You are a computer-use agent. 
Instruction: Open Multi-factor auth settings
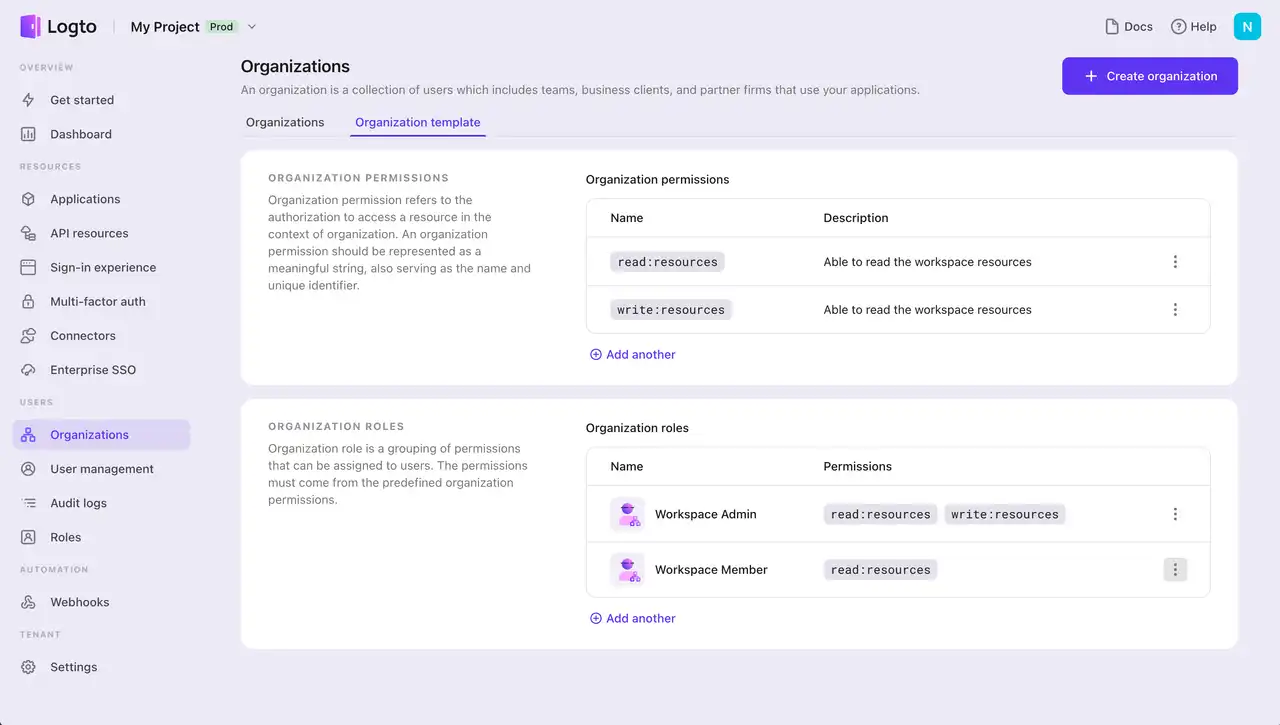coord(97,301)
